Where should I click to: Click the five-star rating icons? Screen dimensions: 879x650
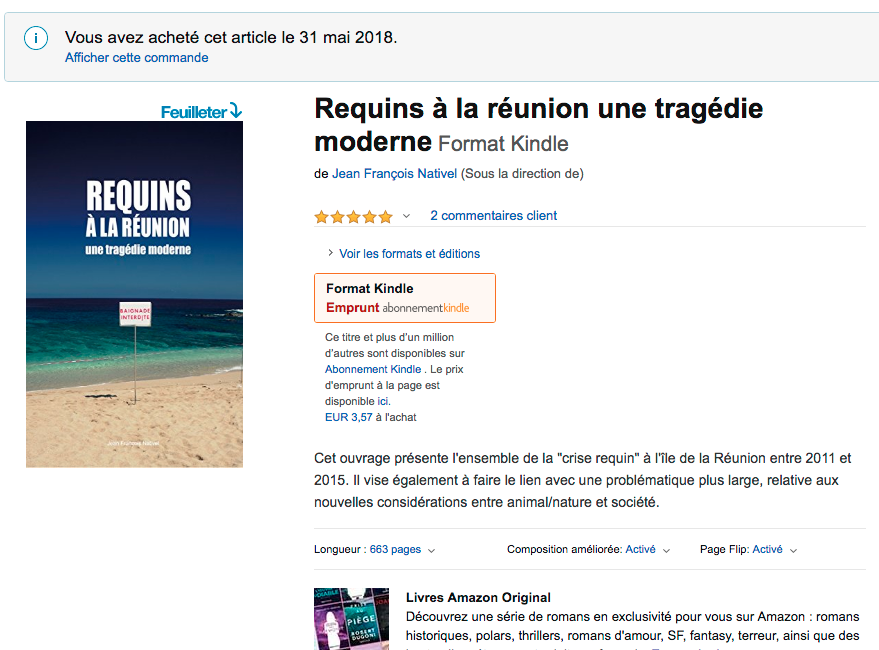click(x=354, y=216)
